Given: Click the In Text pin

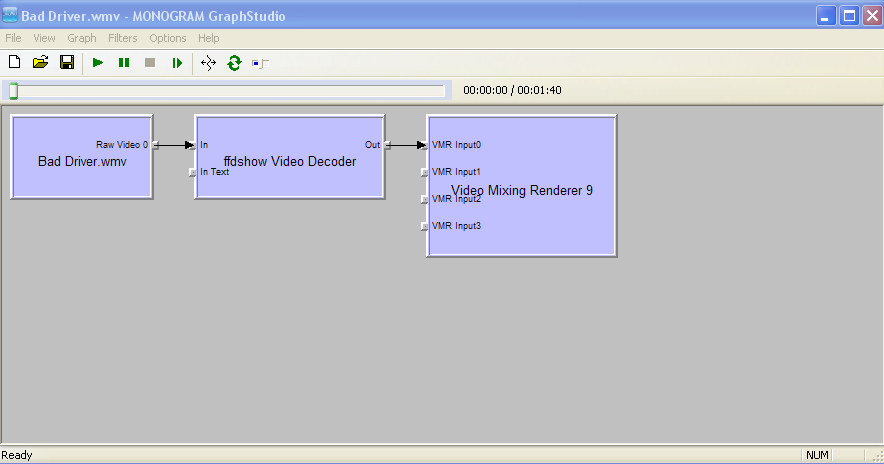Looking at the screenshot, I should (192, 172).
